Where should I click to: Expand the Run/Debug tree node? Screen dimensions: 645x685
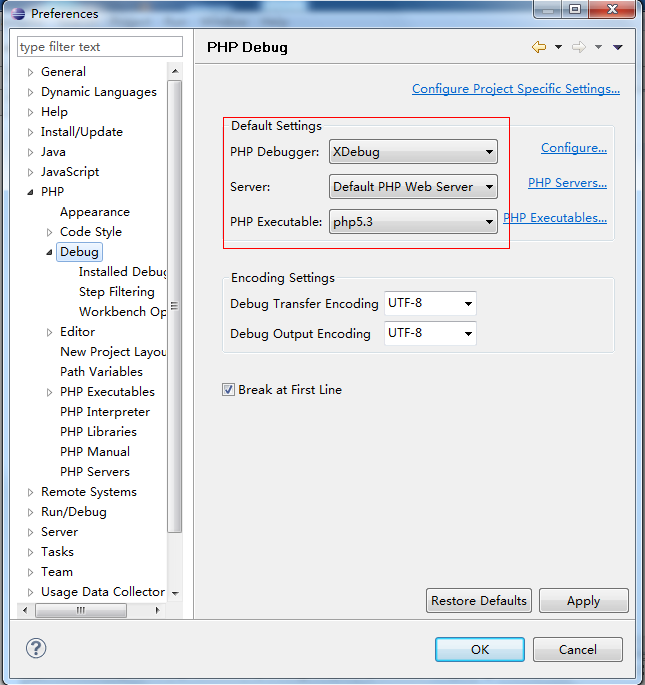tap(30, 512)
